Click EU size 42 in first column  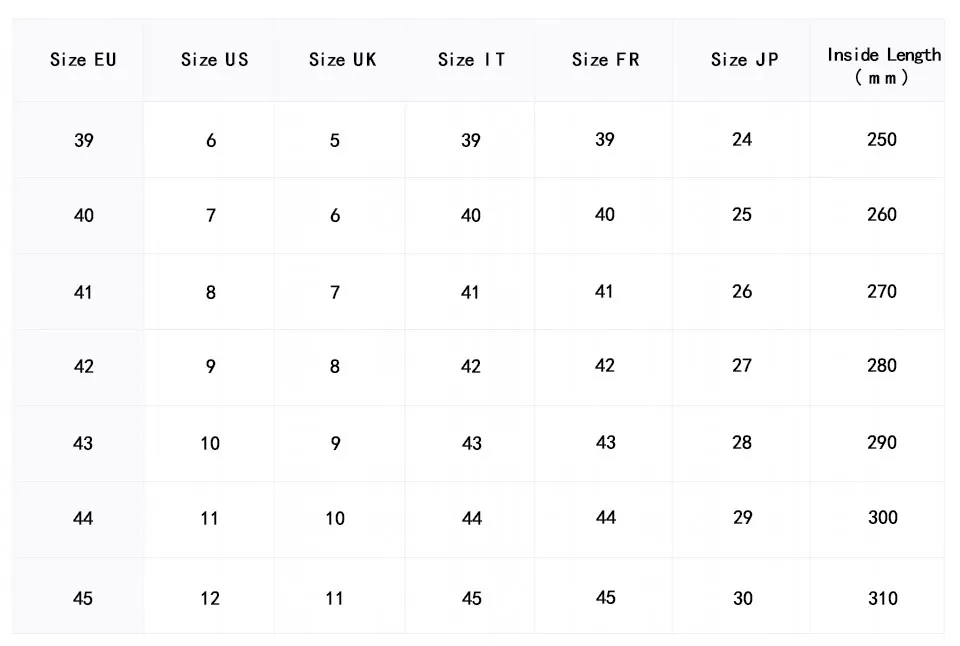pyautogui.click(x=84, y=367)
